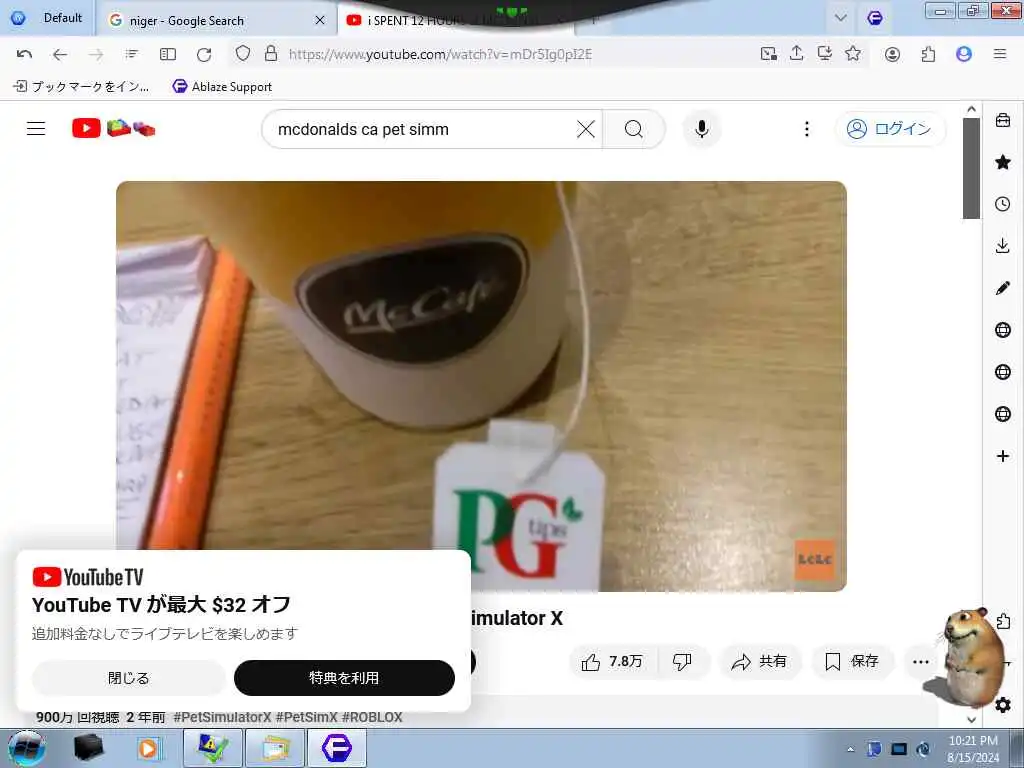Image resolution: width=1024 pixels, height=768 pixels.
Task: Open sidebar history clock panel
Action: (x=1003, y=204)
